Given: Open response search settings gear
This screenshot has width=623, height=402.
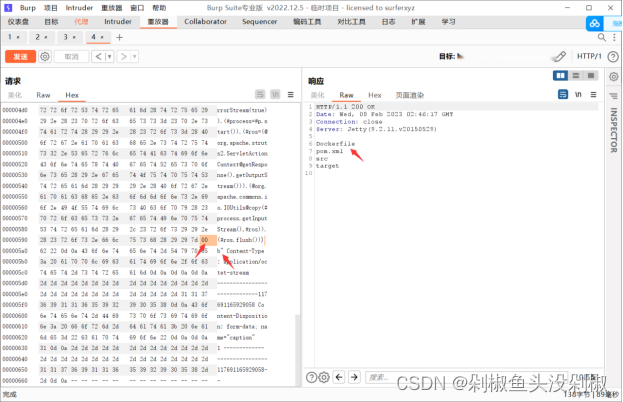Looking at the screenshot, I should pyautogui.click(x=324, y=377).
